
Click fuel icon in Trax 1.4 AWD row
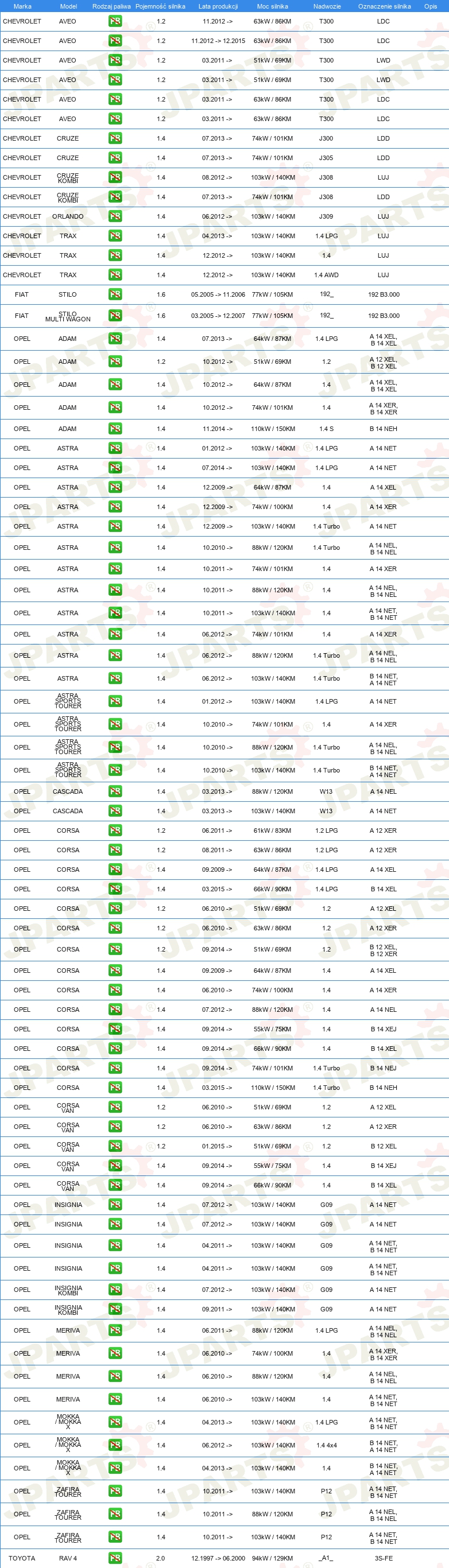115,274
